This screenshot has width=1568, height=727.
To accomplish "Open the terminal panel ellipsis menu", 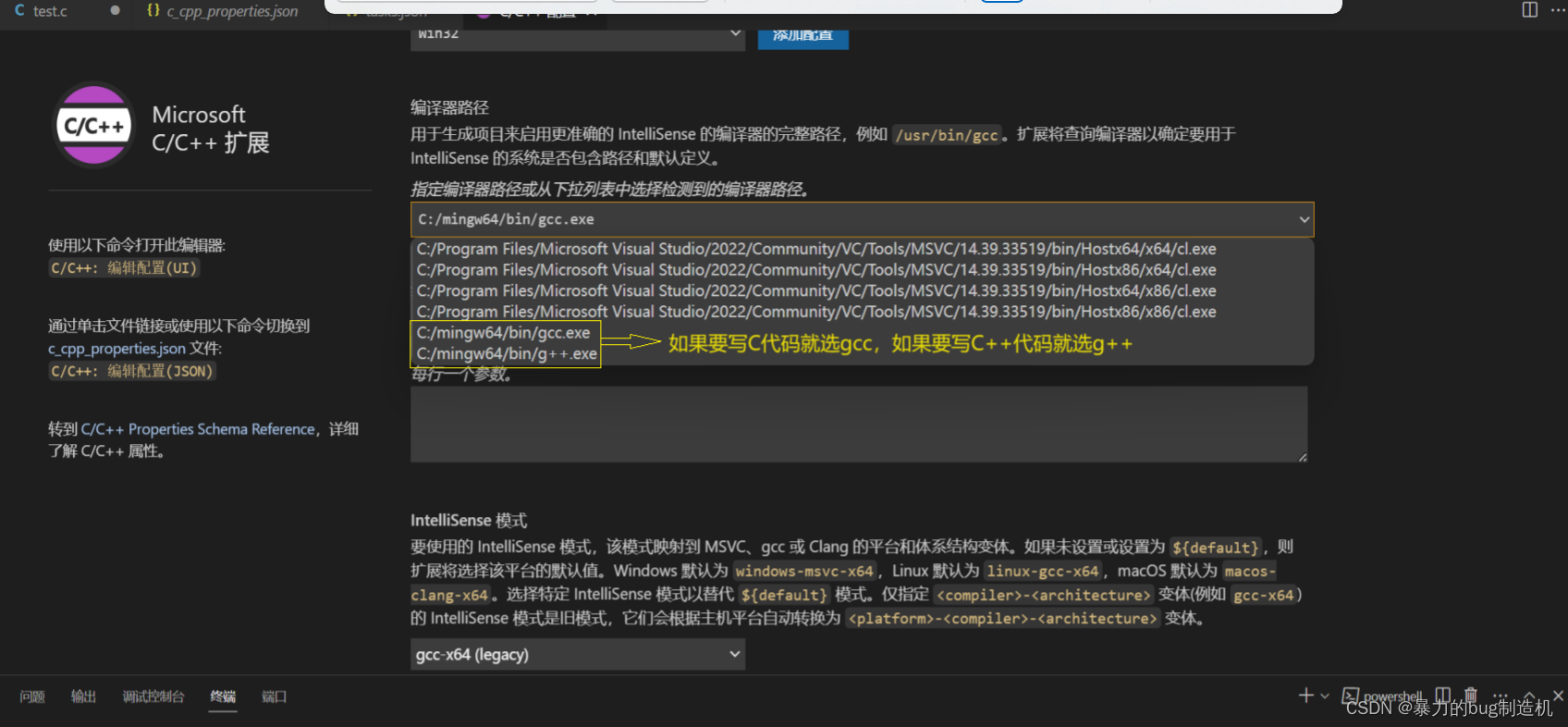I will coord(1501,695).
